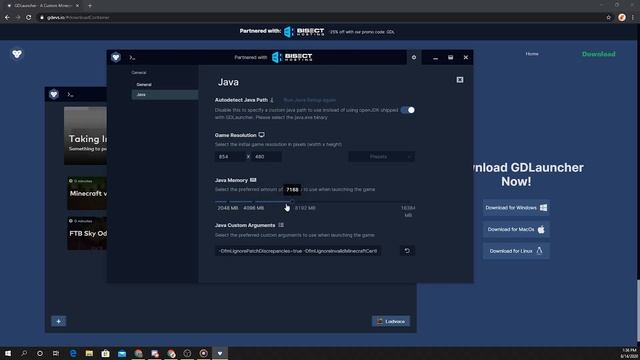Toggle the Autodetect Java Path switch
The height and width of the screenshot is (360, 640).
pos(407,110)
